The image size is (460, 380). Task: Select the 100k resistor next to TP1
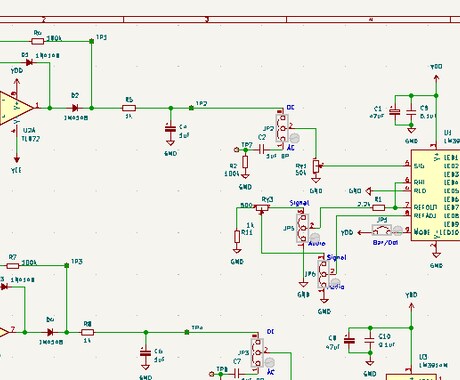pyautogui.click(x=38, y=41)
